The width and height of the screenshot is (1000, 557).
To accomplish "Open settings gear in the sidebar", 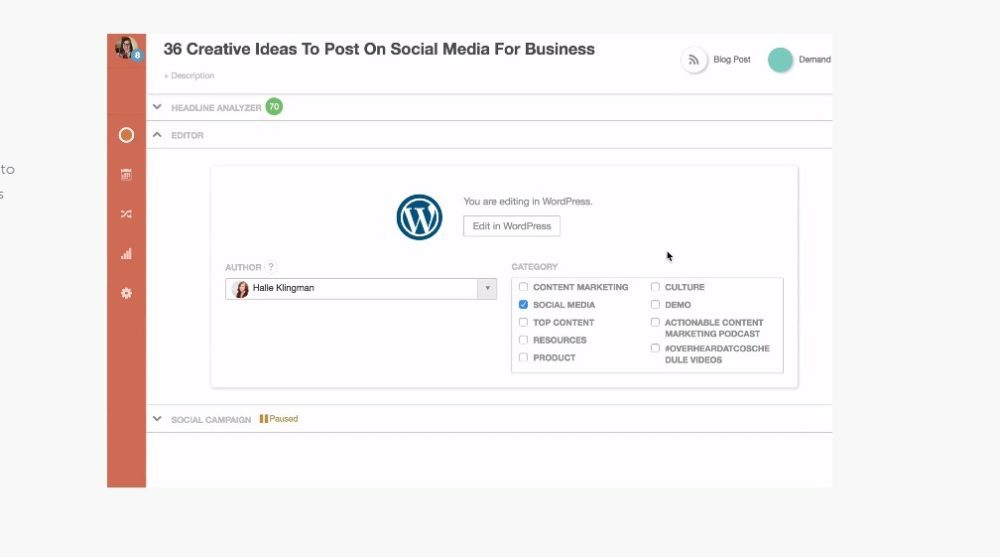I will (x=126, y=293).
